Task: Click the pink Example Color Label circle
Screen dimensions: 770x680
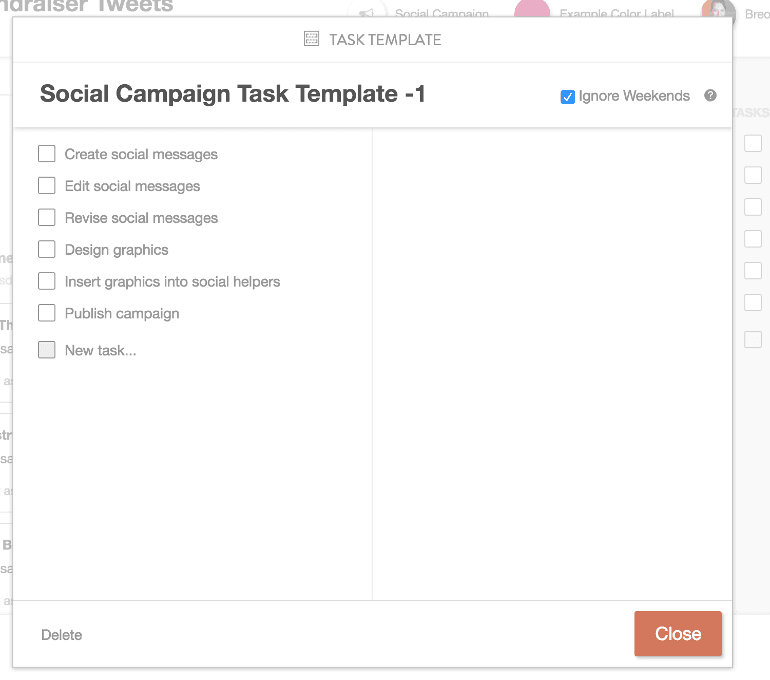Action: [532, 12]
